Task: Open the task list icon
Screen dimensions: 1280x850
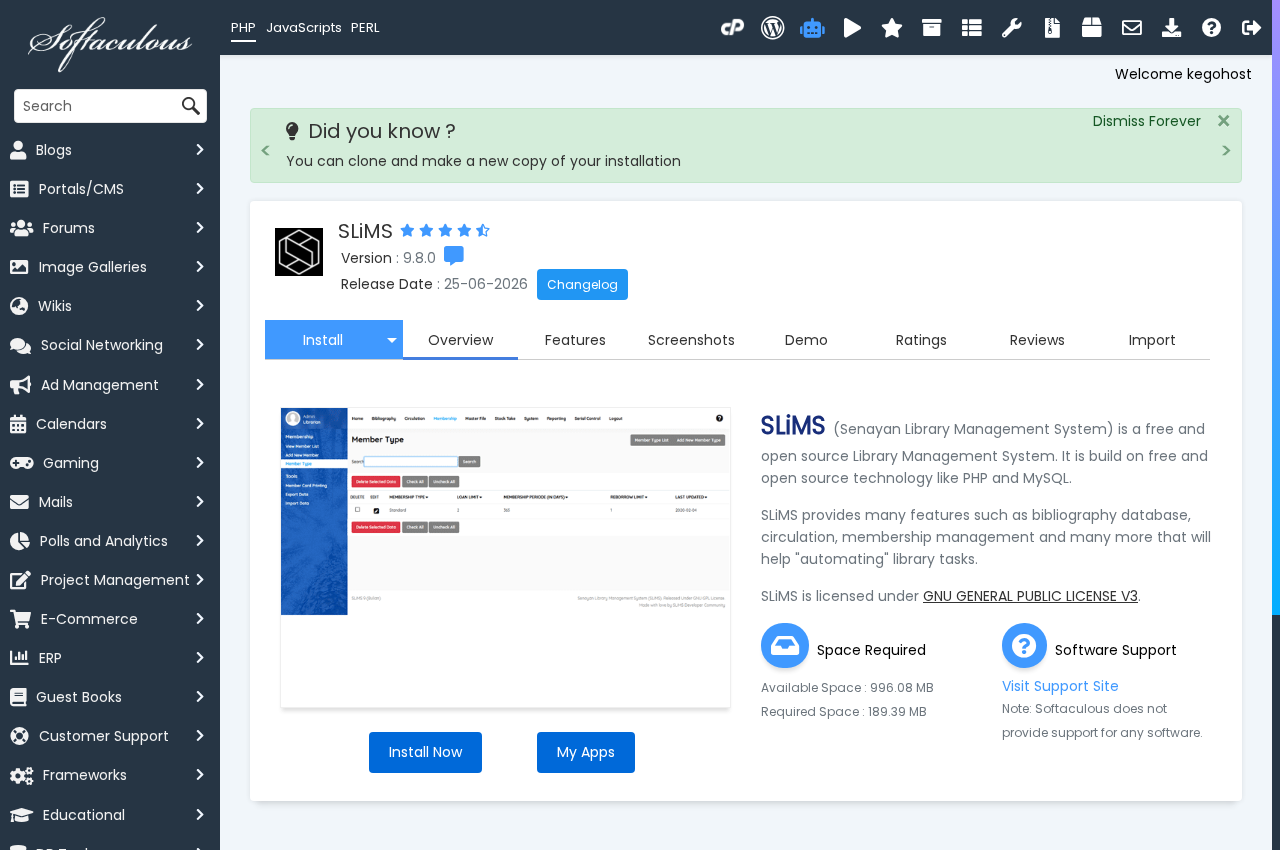Action: (x=971, y=28)
